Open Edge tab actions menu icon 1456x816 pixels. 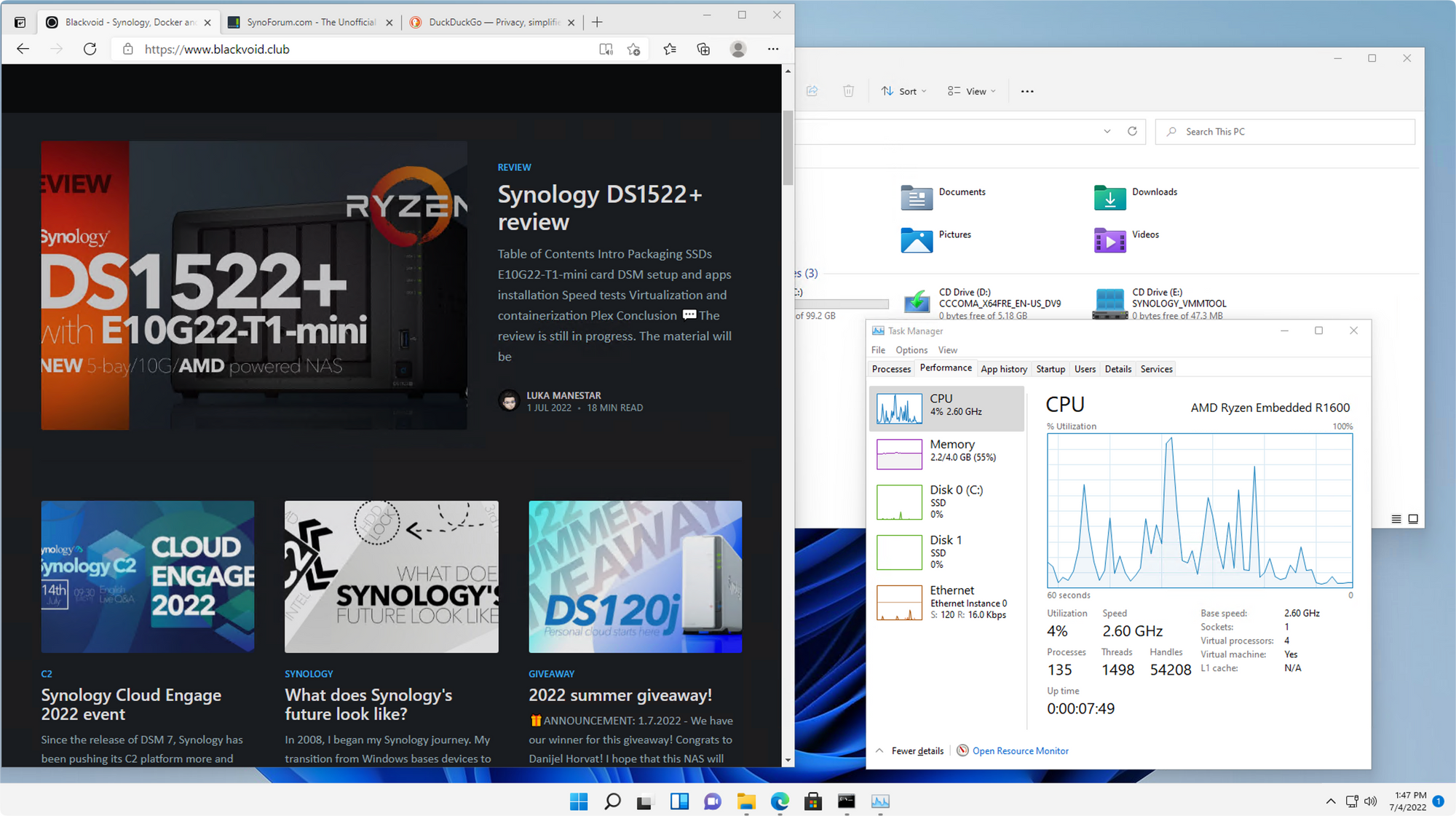tap(20, 22)
